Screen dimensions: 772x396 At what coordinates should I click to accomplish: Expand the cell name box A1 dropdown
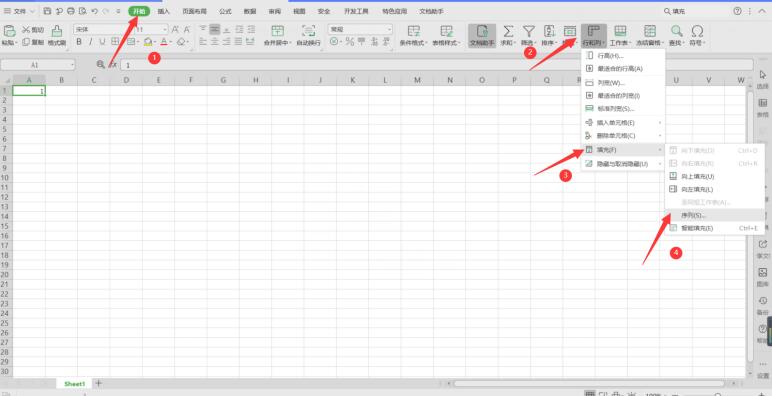point(72,65)
